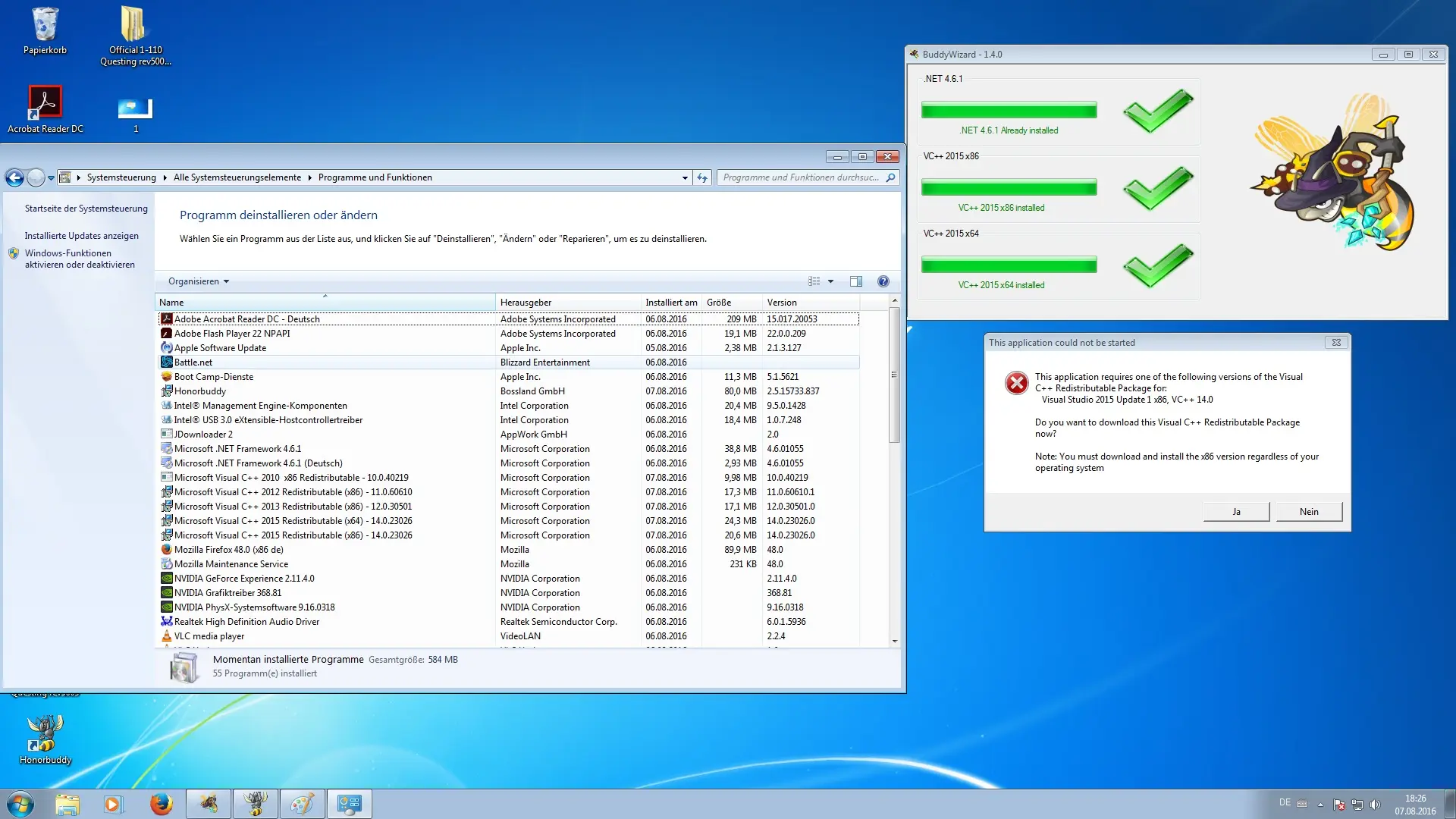Click Ja in the error dialog

[1236, 512]
